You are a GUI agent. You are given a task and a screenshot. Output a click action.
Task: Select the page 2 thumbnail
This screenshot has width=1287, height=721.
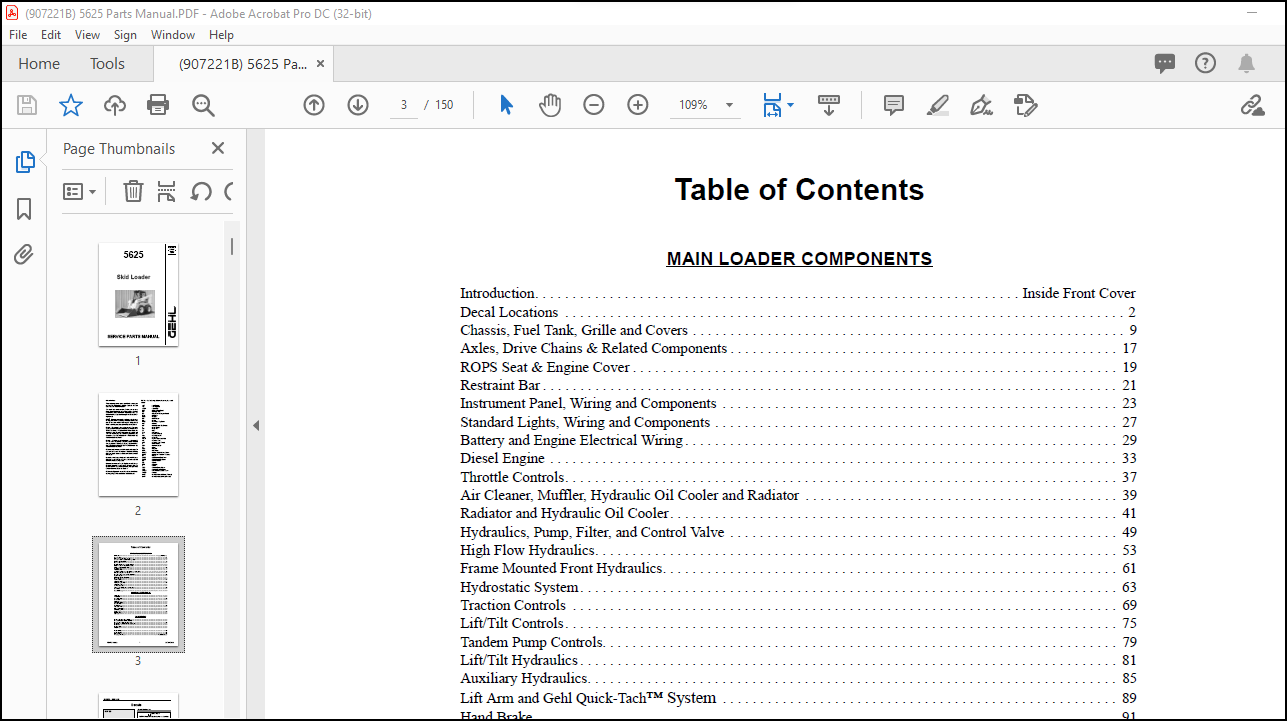coord(138,445)
